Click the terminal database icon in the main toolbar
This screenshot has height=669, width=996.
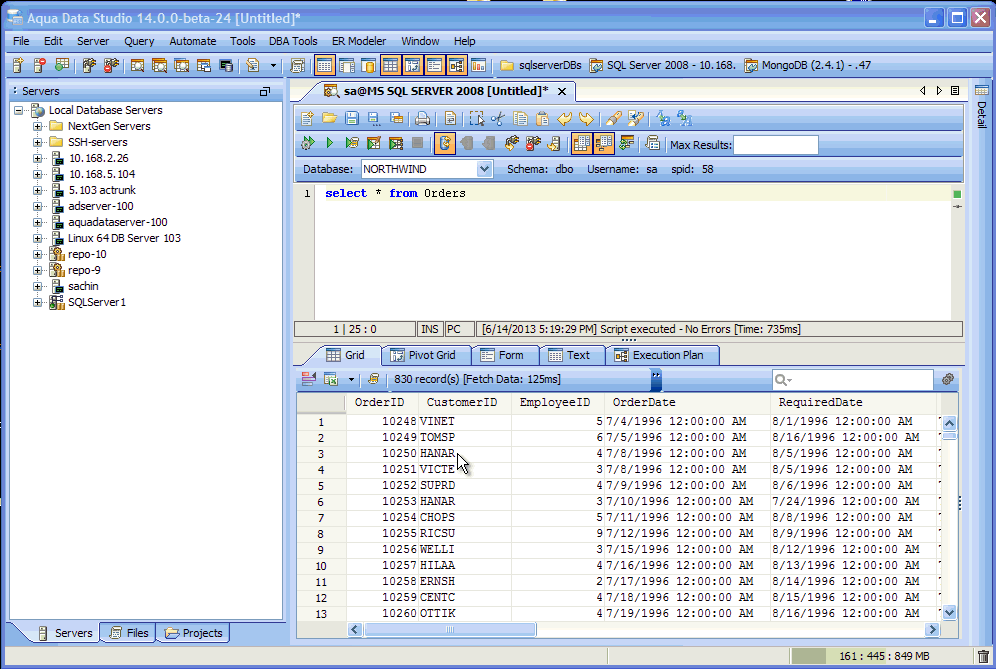coord(225,65)
